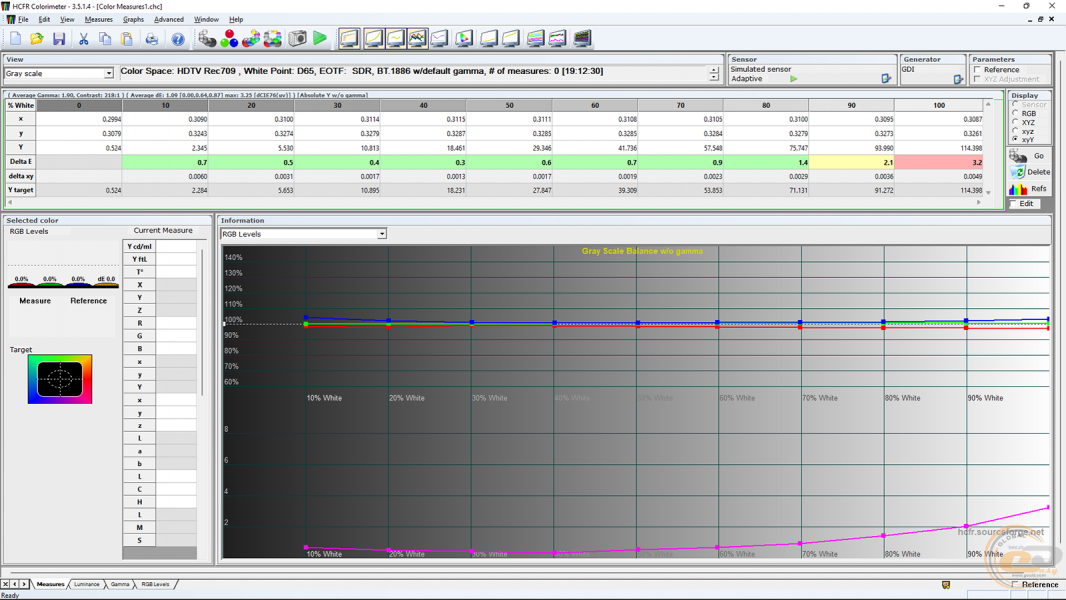Click the sensor configure icon in Sensor panel
The image size is (1066, 600).
point(886,79)
